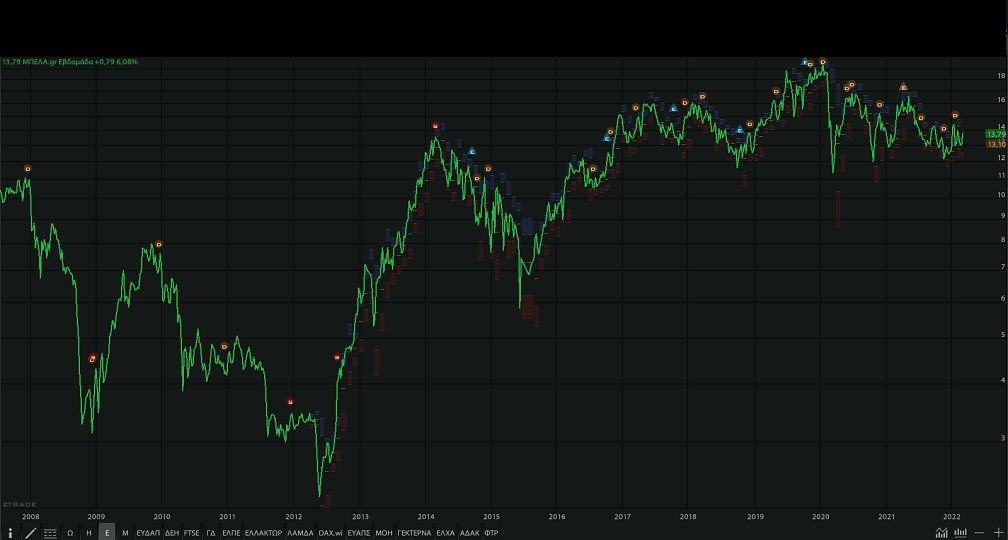Load the ΜΟΗ symbol
Screen dimensions: 1008x540
(x=384, y=532)
